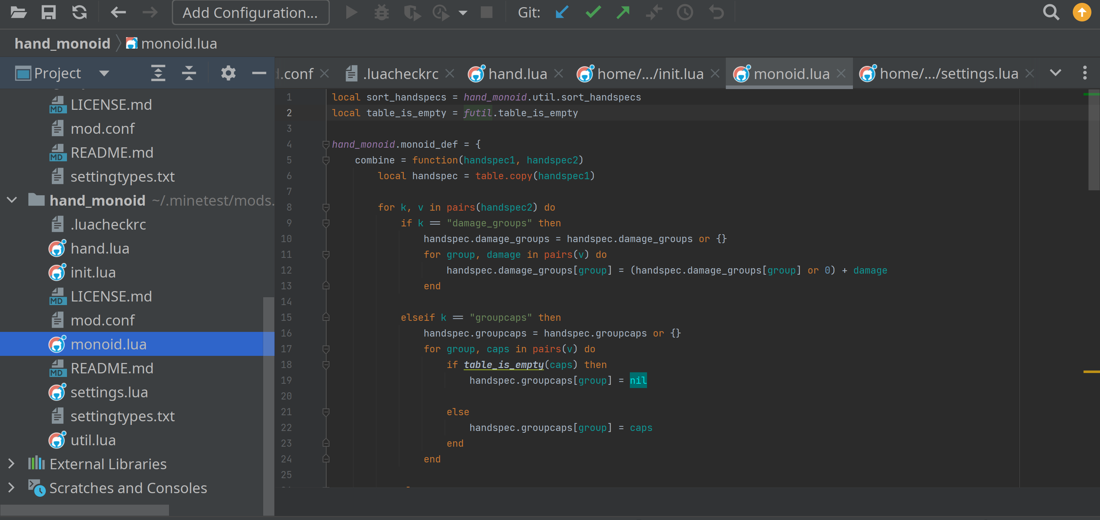This screenshot has width=1100, height=520.
Task: Click the yellow warning stripe marker
Action: [1091, 371]
